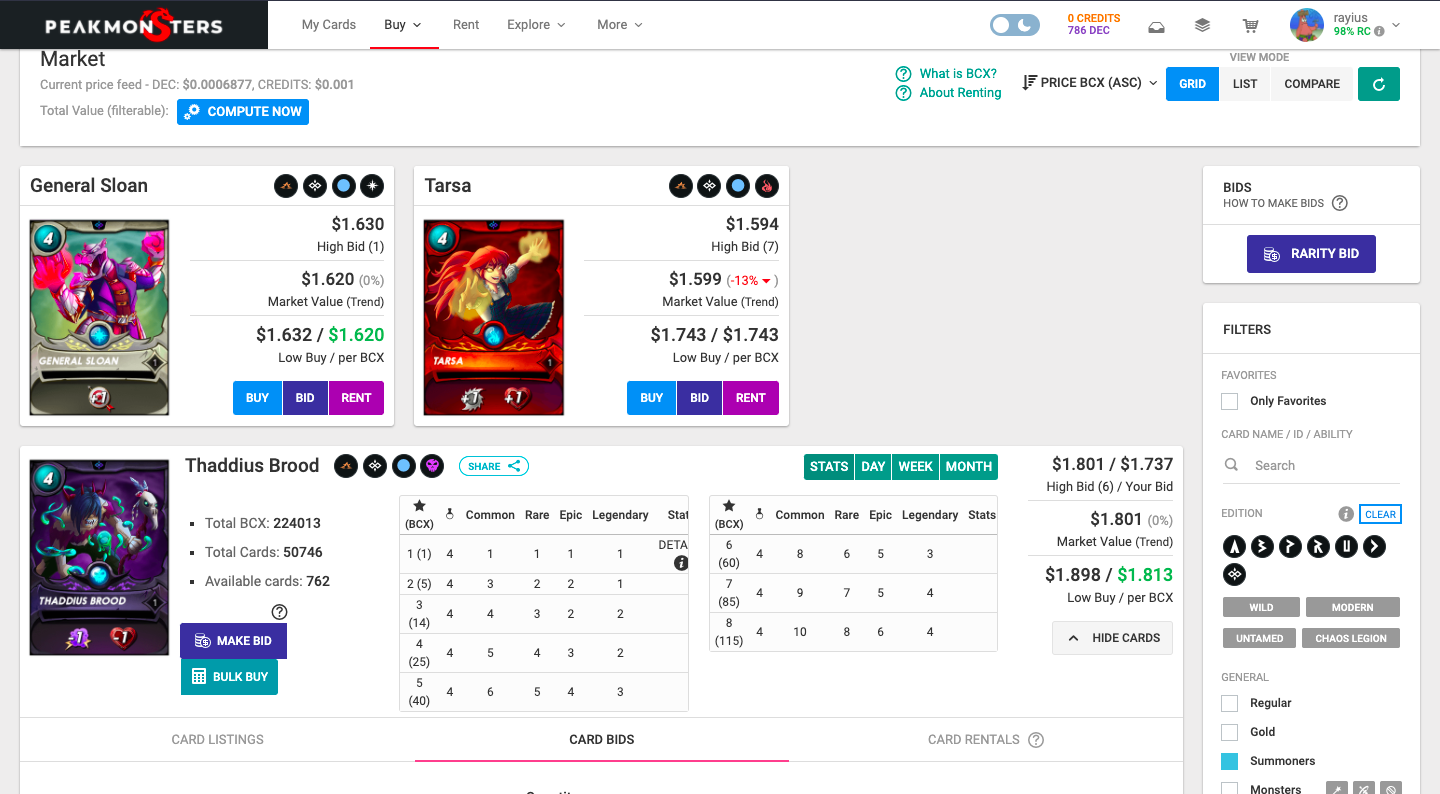Click the DETA info icon in stats table

[681, 563]
